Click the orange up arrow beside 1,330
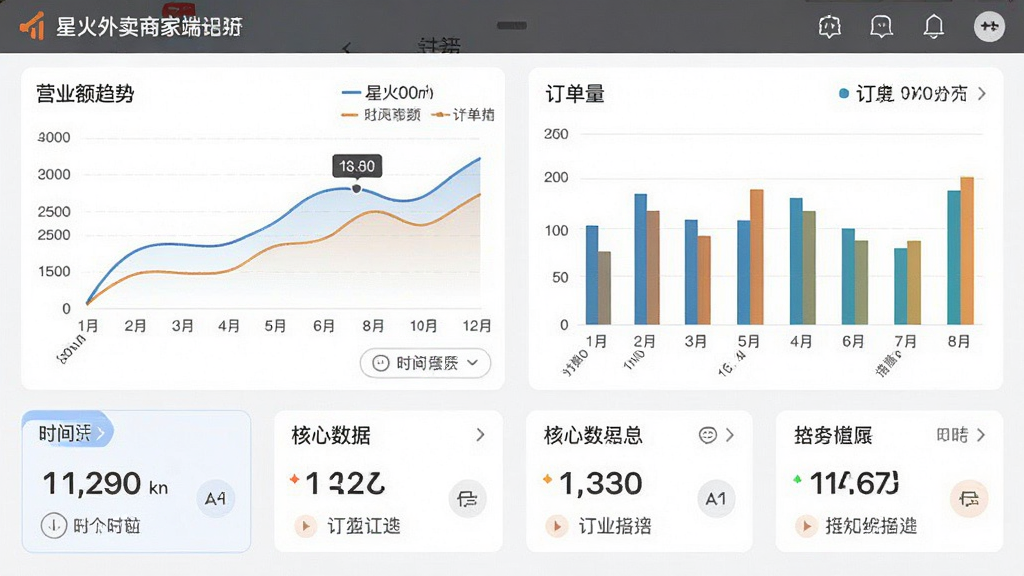The height and width of the screenshot is (576, 1024). 547,479
